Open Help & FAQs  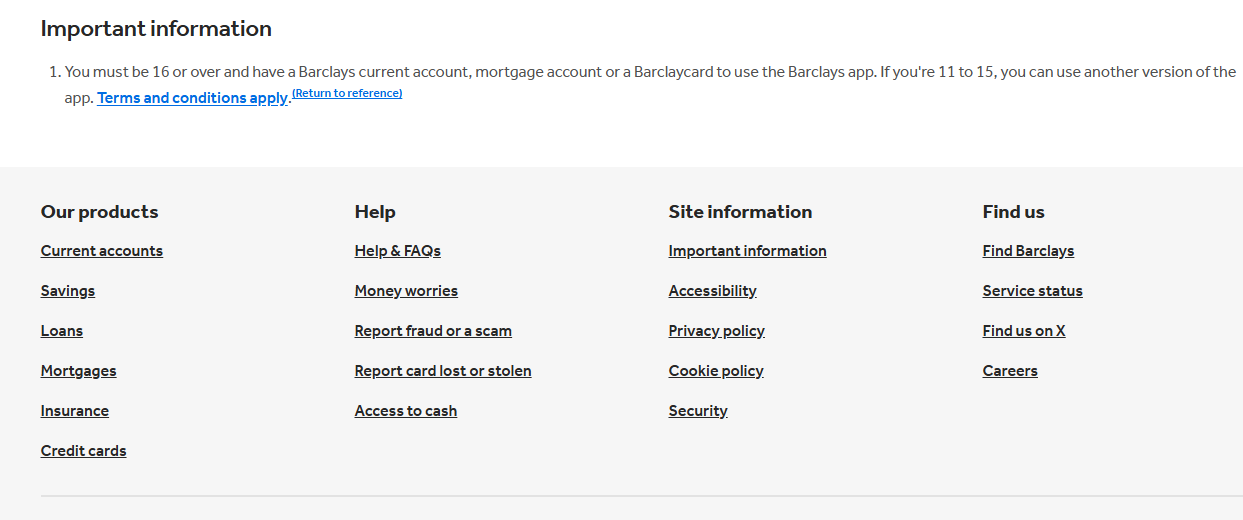click(398, 251)
